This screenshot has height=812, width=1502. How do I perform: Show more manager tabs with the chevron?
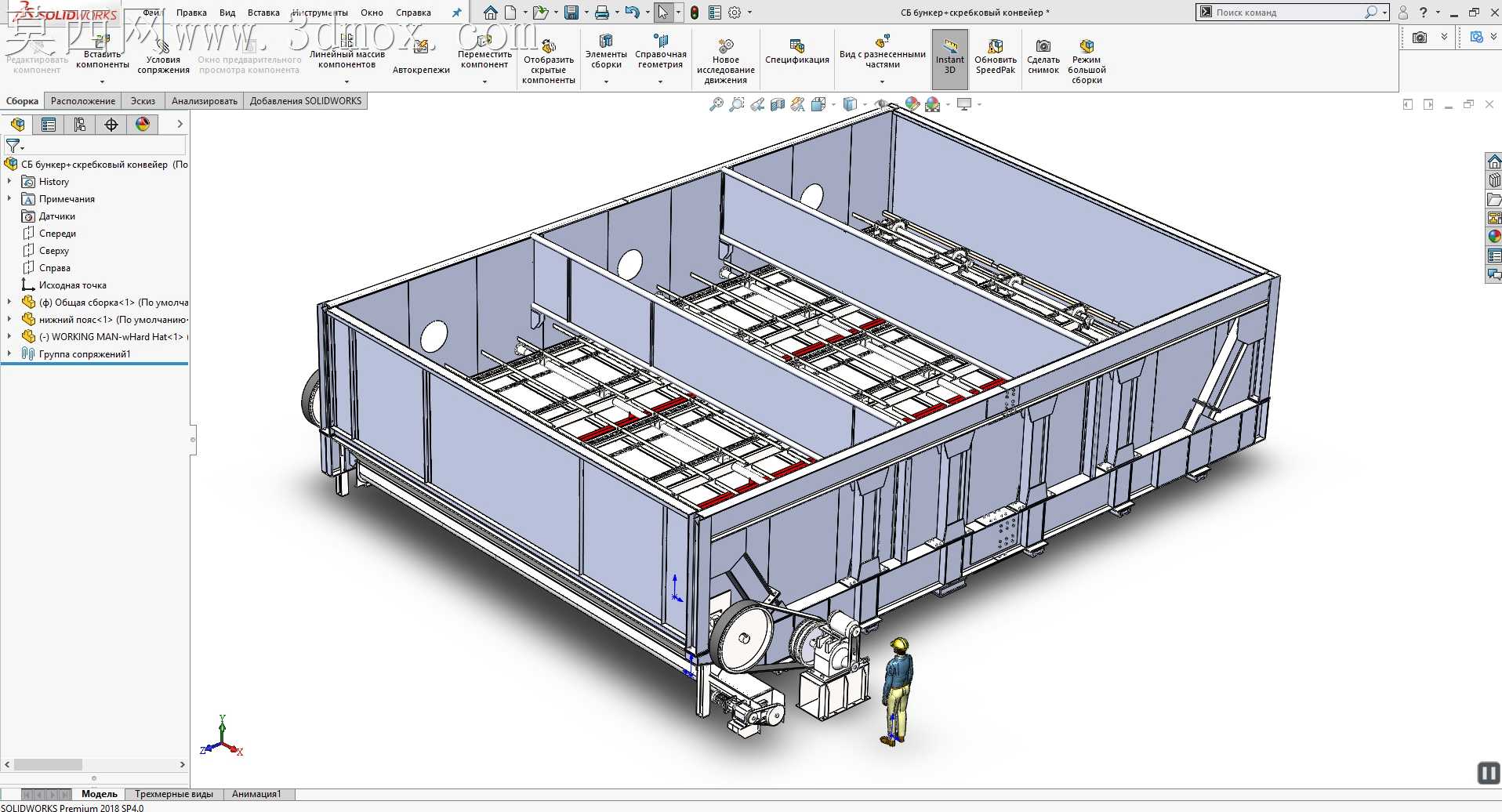click(180, 125)
